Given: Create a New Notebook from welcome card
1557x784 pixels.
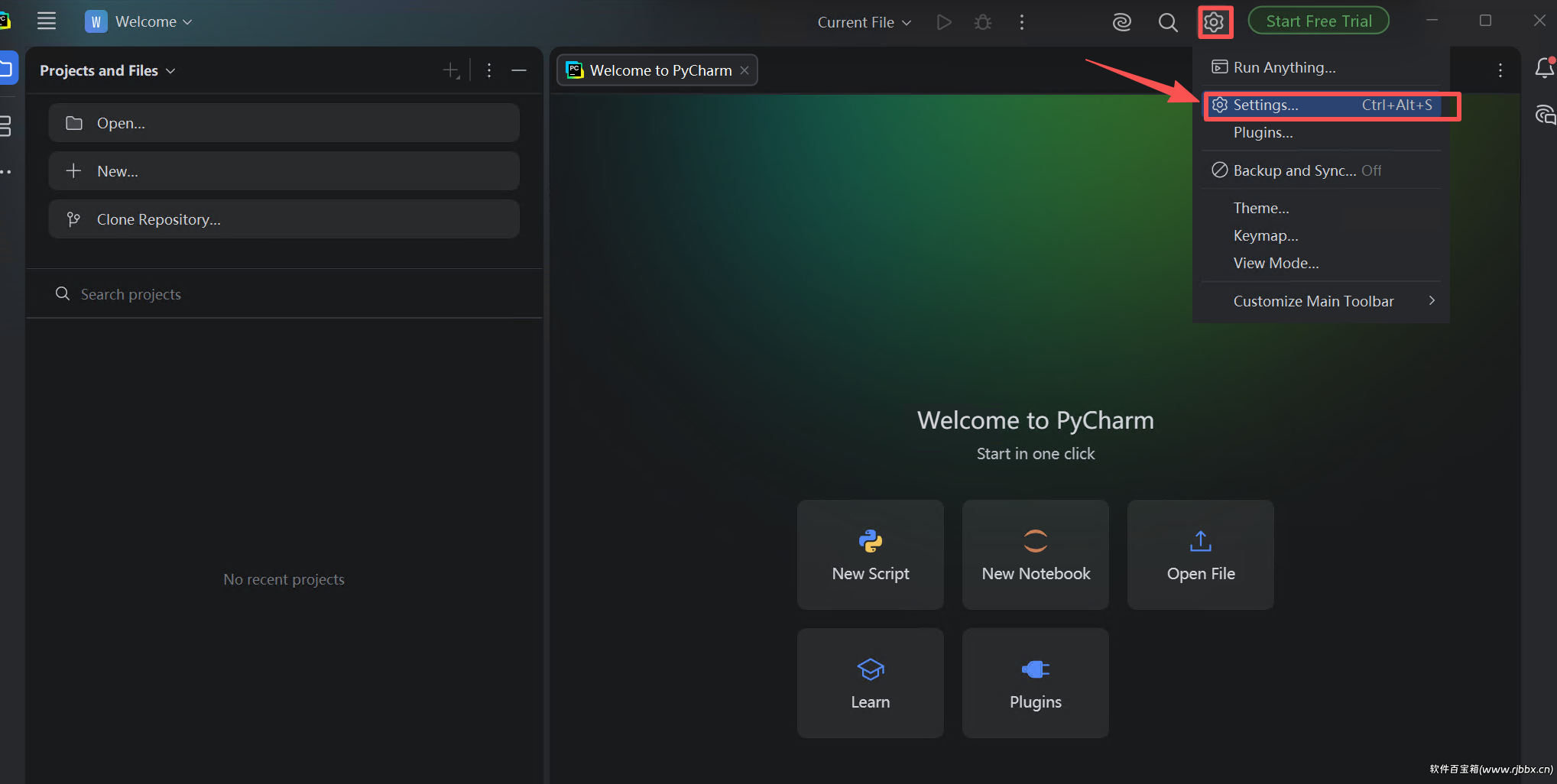Looking at the screenshot, I should (1036, 555).
